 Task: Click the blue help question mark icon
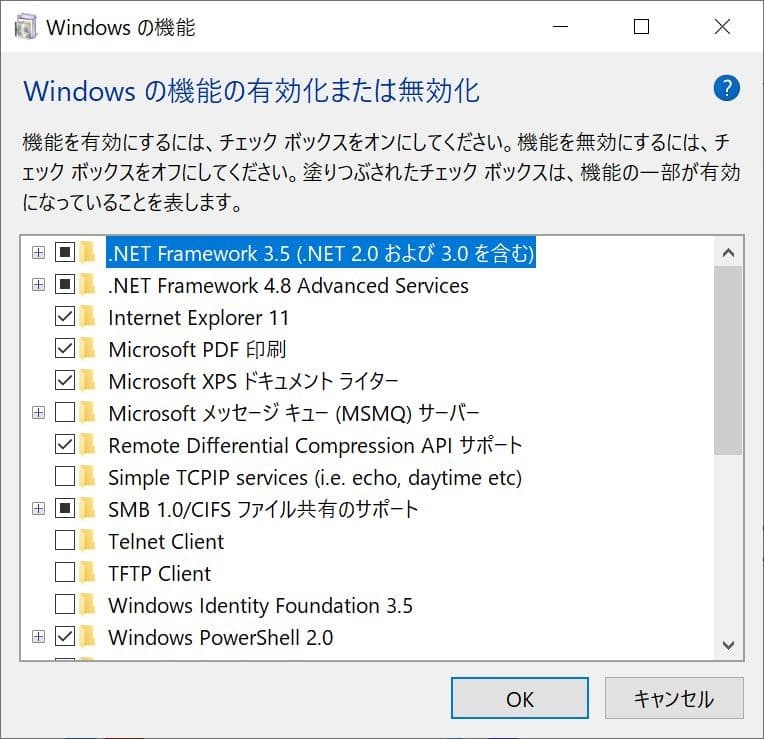tap(726, 88)
